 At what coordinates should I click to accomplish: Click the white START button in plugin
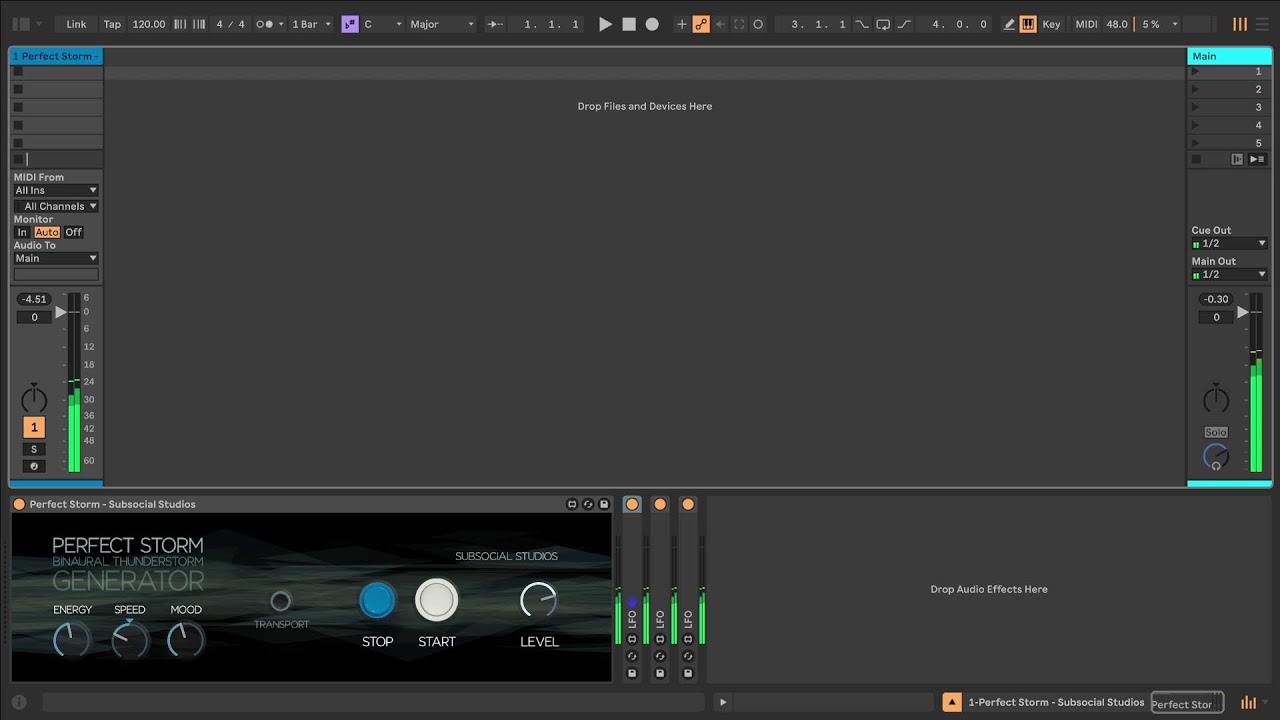[x=436, y=600]
